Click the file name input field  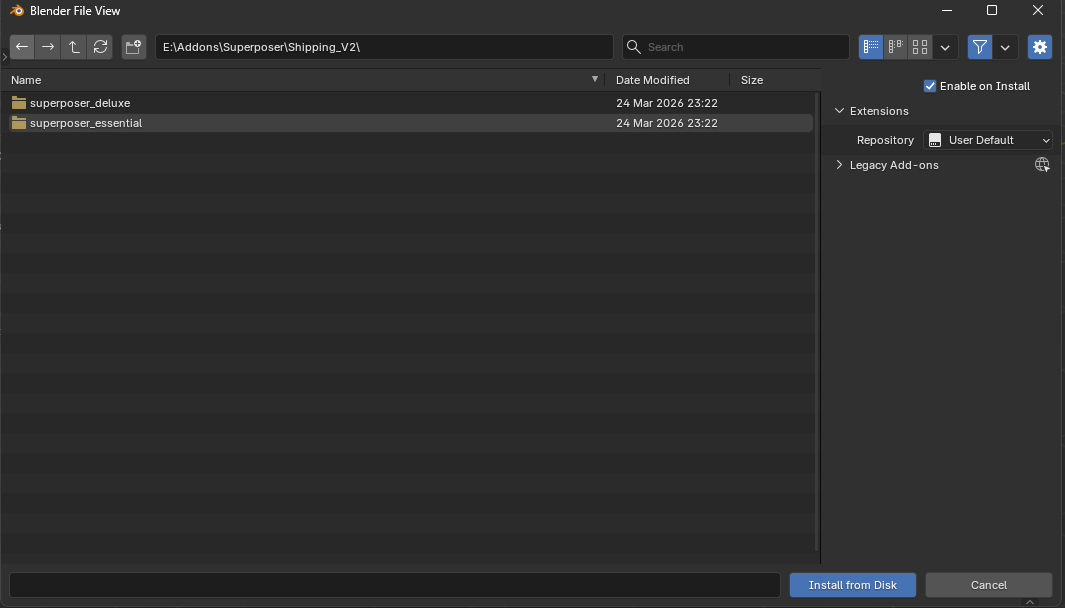[395, 585]
